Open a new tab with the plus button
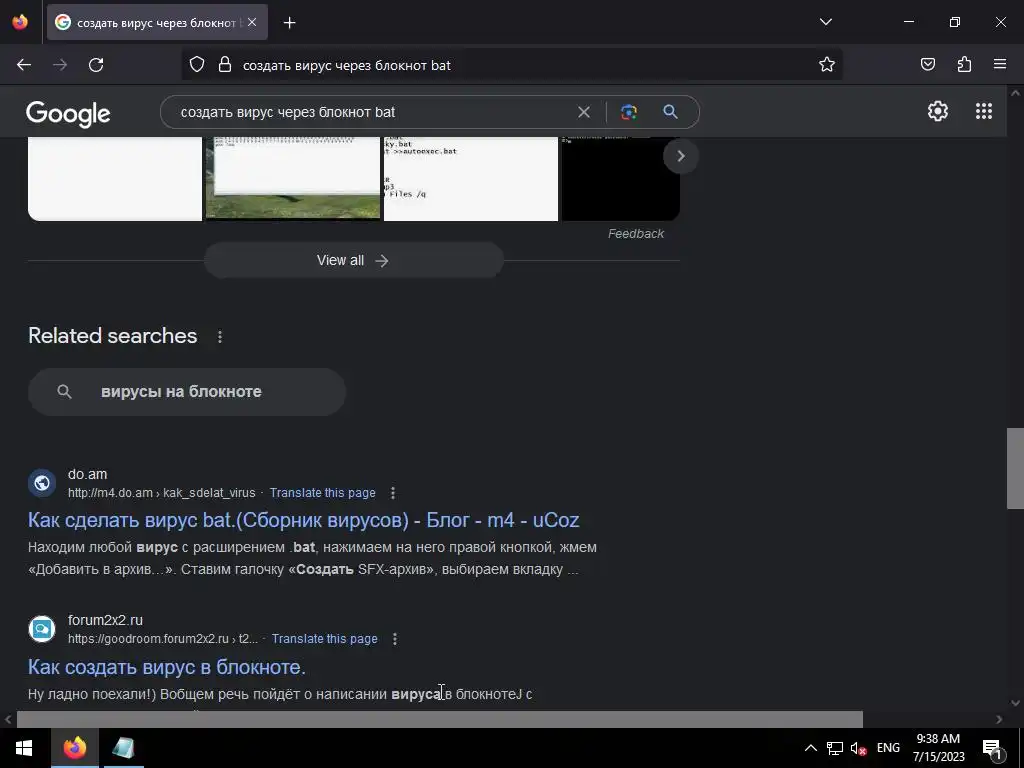 (289, 23)
